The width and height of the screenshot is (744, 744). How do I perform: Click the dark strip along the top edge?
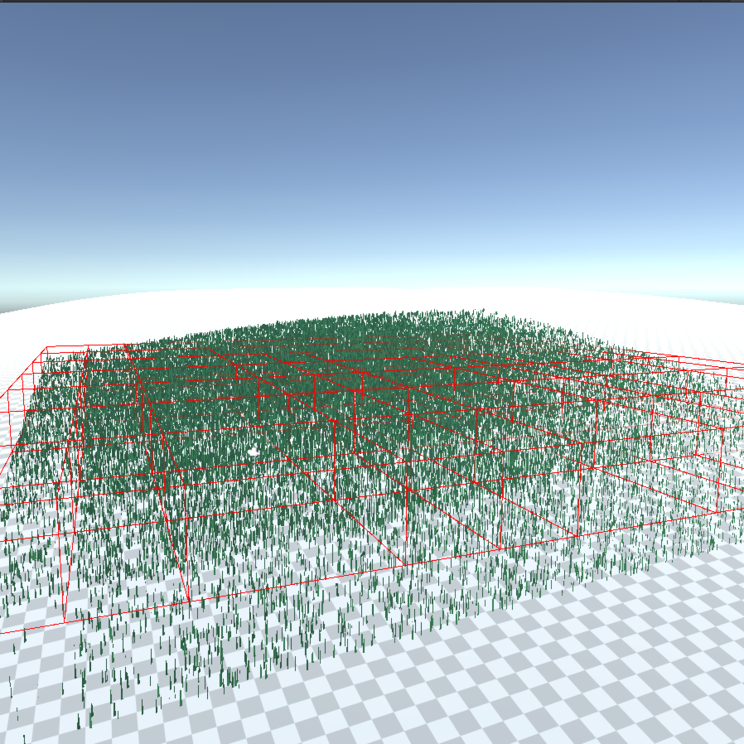click(x=372, y=1)
